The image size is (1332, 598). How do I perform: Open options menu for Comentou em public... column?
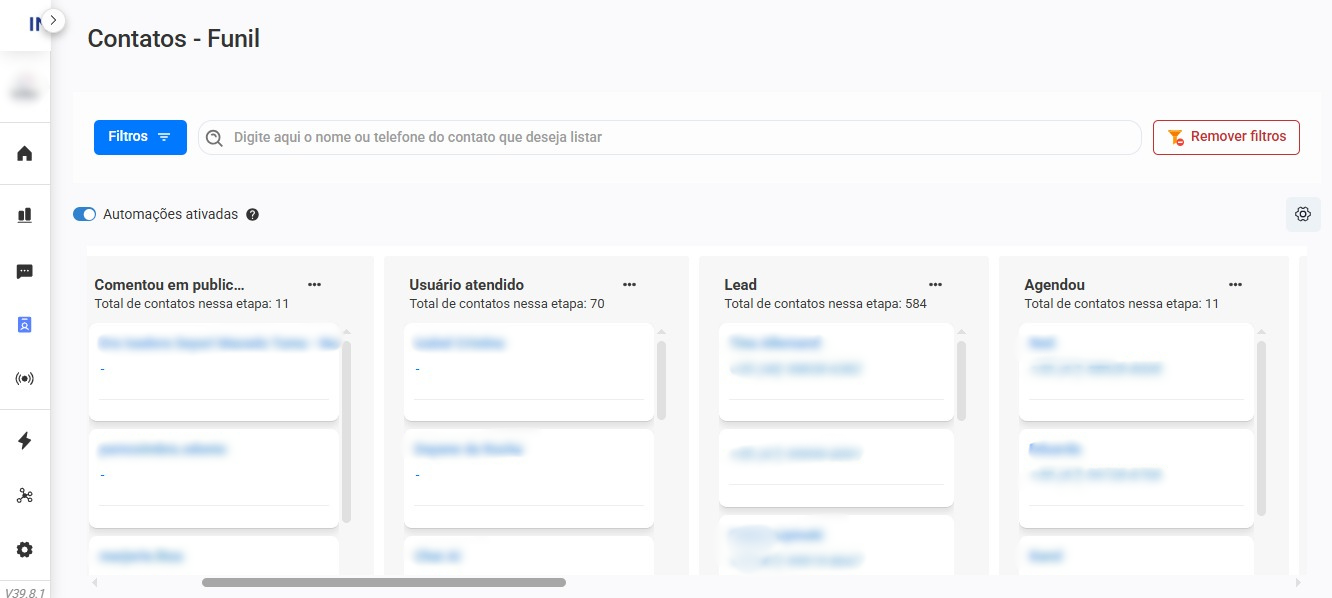[314, 285]
